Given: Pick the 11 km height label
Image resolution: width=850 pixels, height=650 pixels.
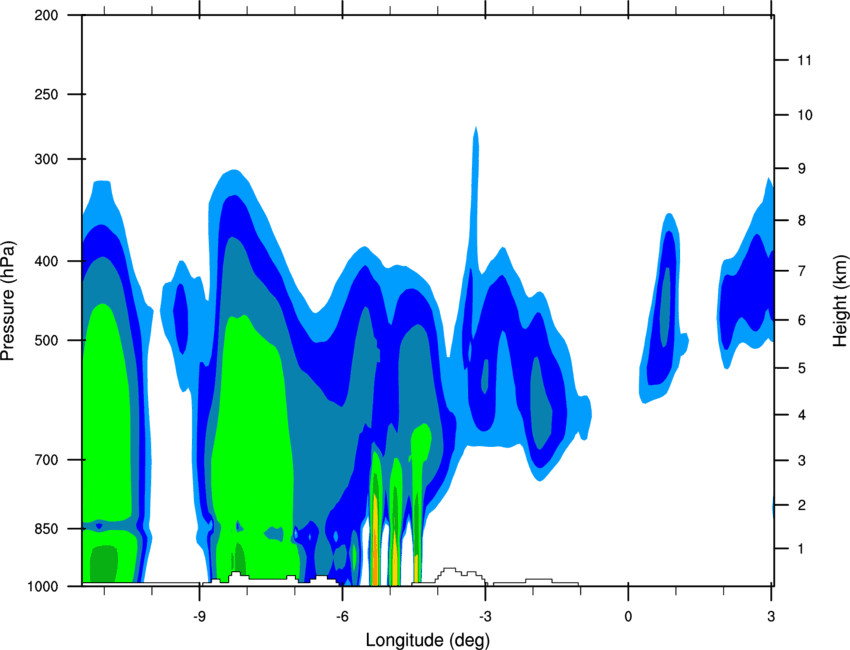Looking at the screenshot, I should coord(805,60).
